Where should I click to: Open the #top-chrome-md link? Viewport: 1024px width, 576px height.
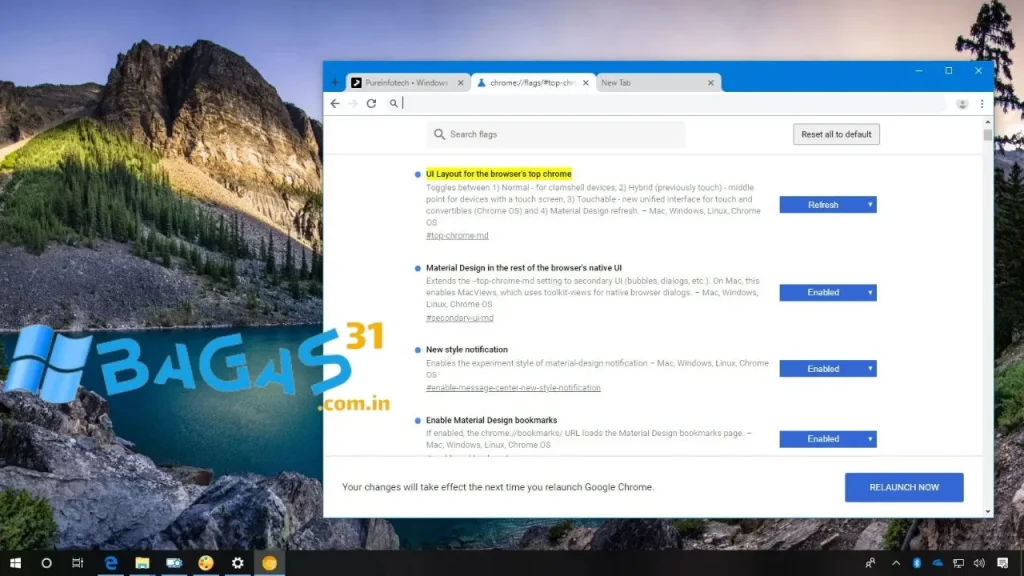coord(457,236)
